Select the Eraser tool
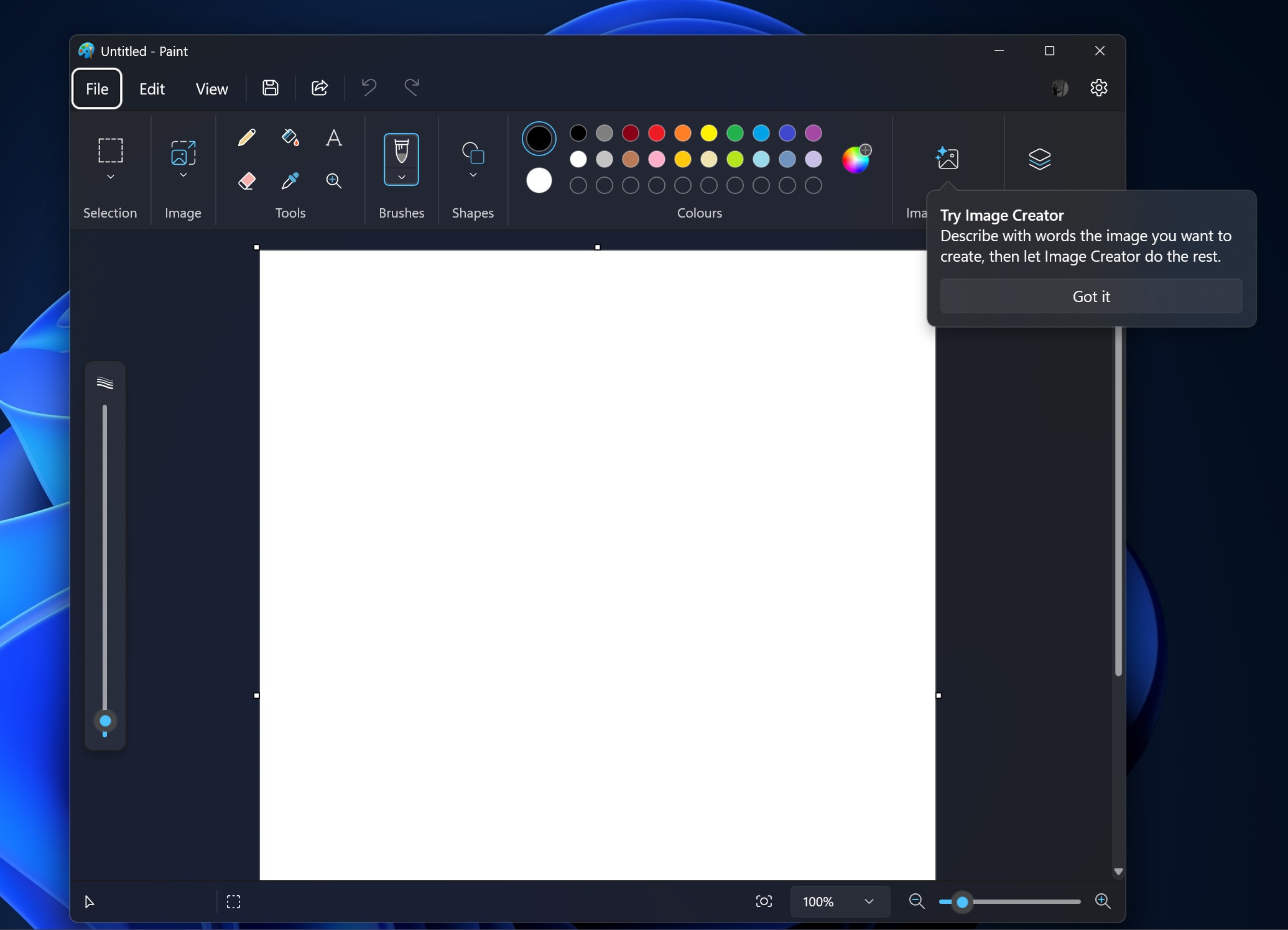Viewport: 1288px width, 930px height. point(246,181)
